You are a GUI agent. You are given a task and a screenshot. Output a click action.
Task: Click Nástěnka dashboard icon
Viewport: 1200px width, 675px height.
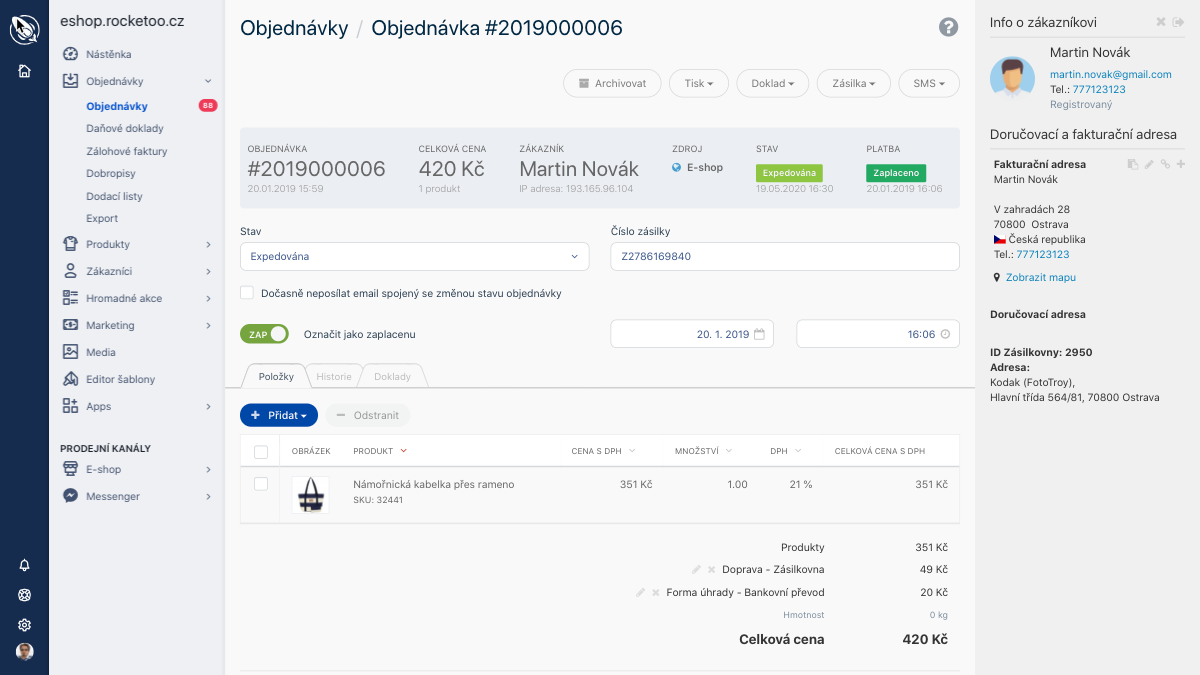click(70, 54)
